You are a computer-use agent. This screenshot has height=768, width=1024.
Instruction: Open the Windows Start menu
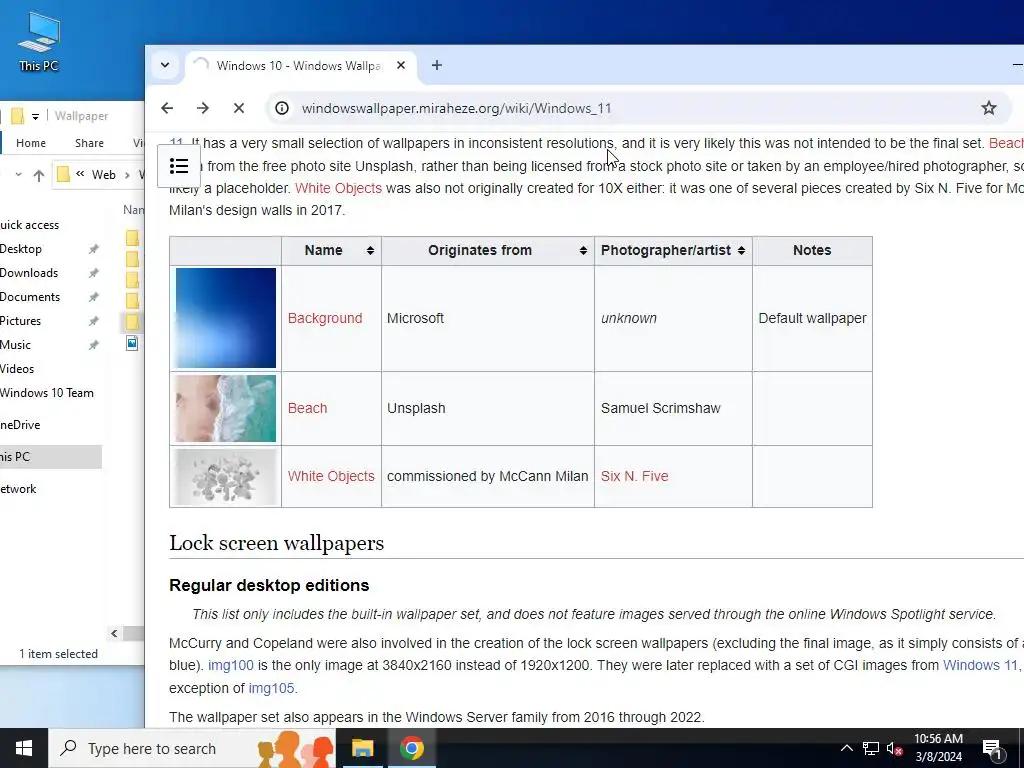tap(24, 748)
